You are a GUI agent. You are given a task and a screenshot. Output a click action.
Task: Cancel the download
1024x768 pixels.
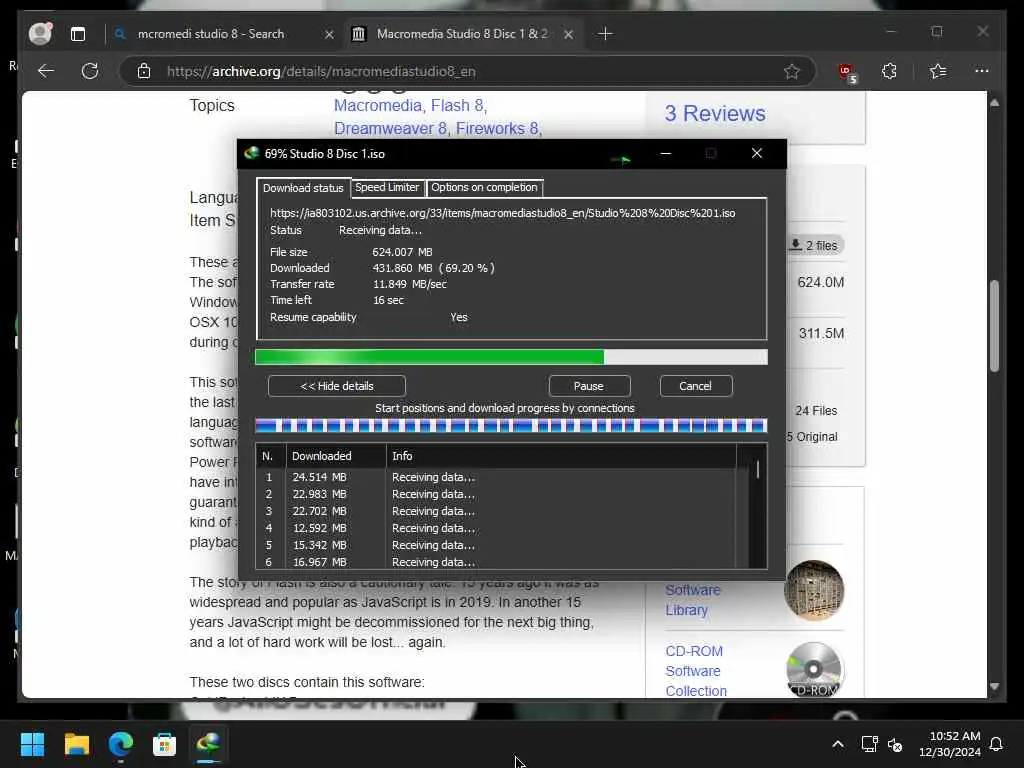tap(696, 386)
